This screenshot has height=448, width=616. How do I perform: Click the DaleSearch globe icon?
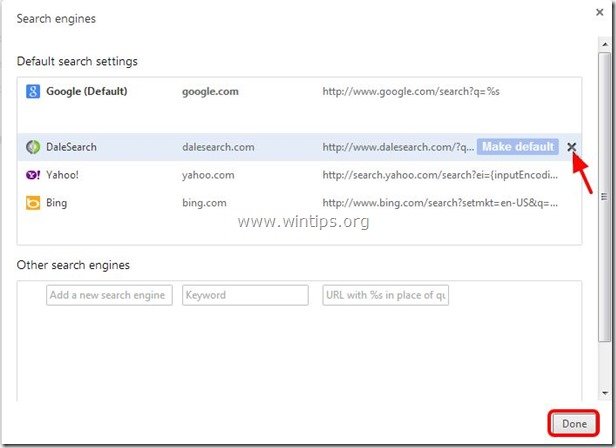pyautogui.click(x=33, y=147)
